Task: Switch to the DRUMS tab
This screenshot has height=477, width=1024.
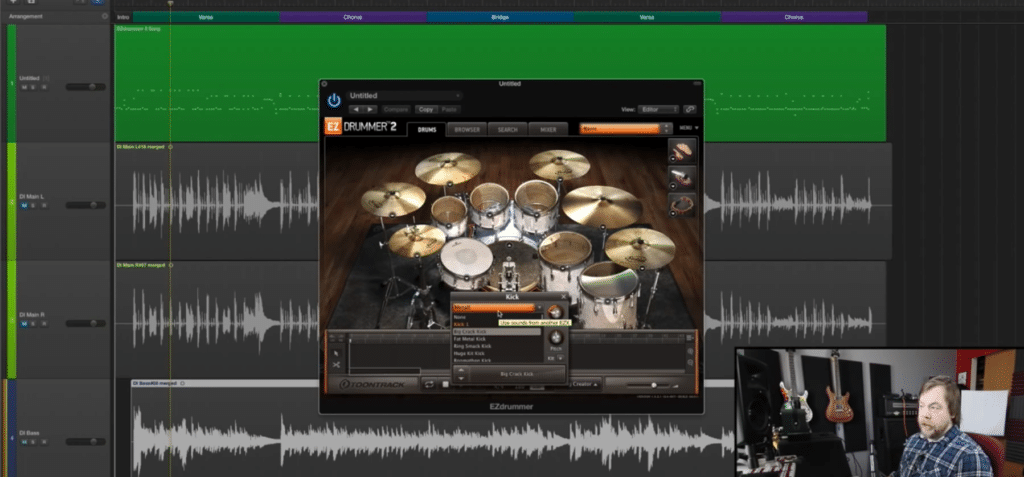Action: [426, 129]
